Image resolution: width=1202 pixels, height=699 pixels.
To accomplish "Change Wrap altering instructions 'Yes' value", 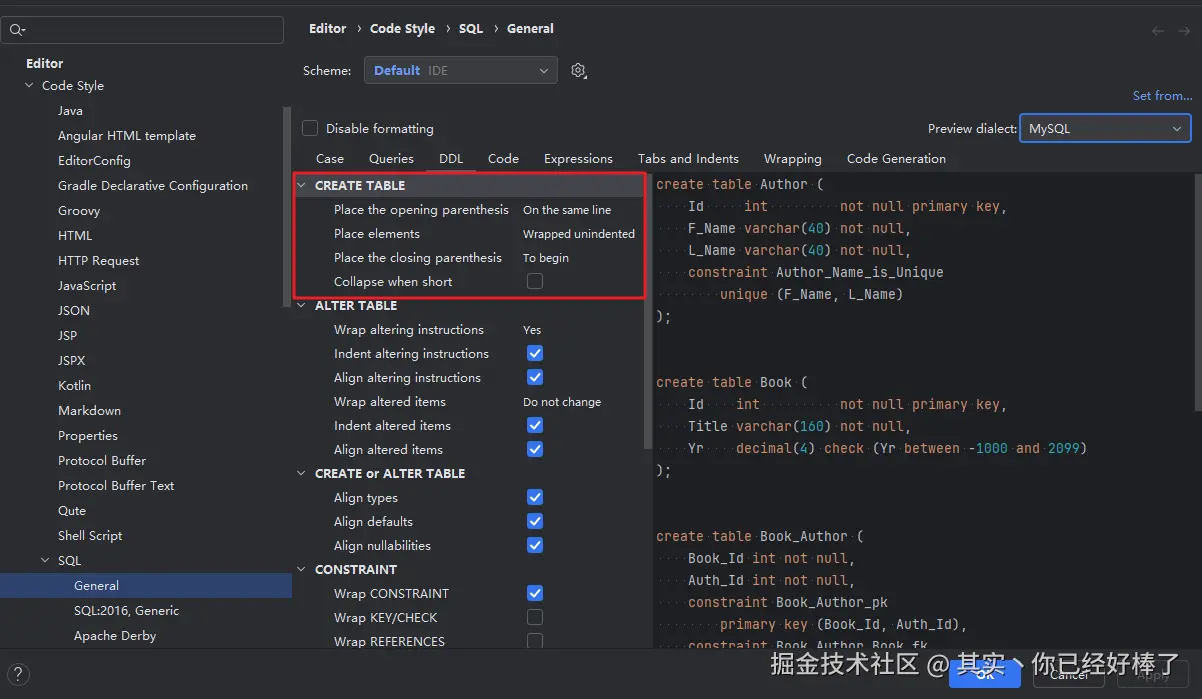I will point(532,330).
